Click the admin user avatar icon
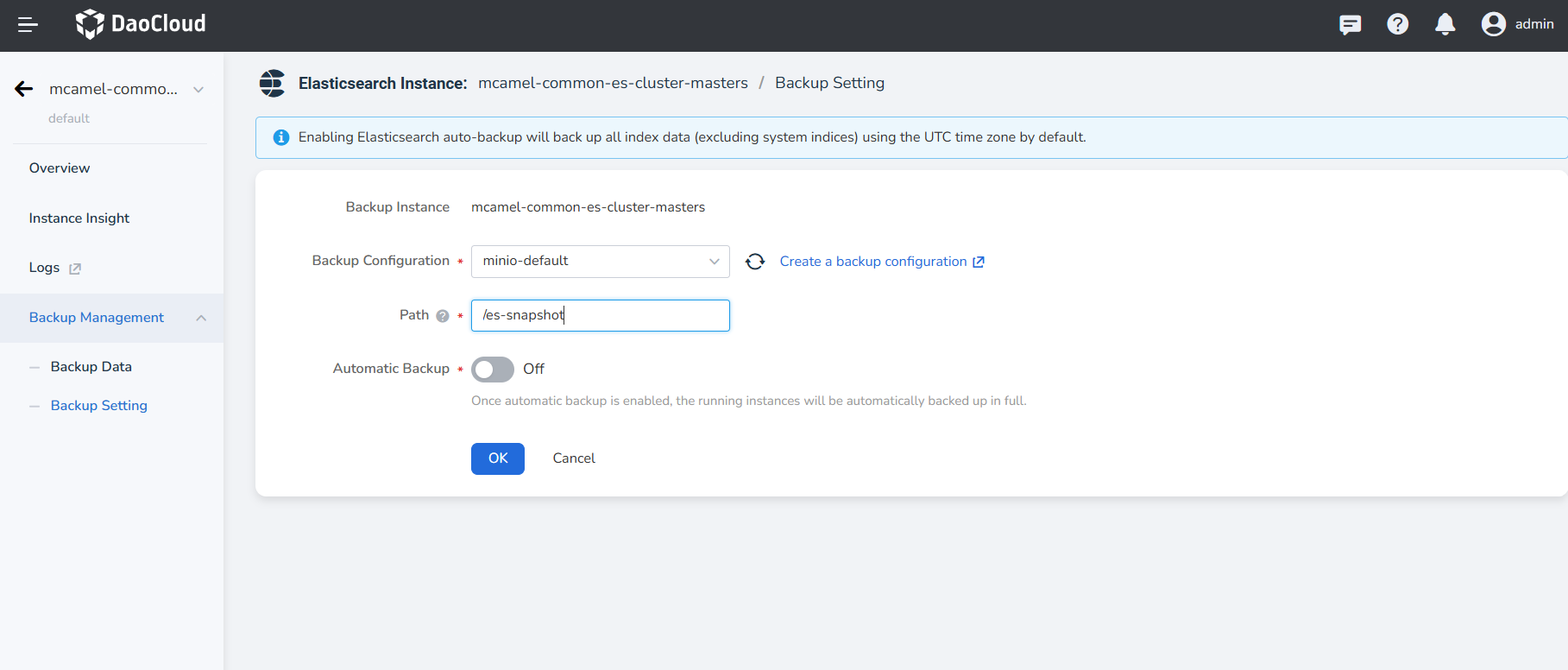 click(x=1493, y=24)
